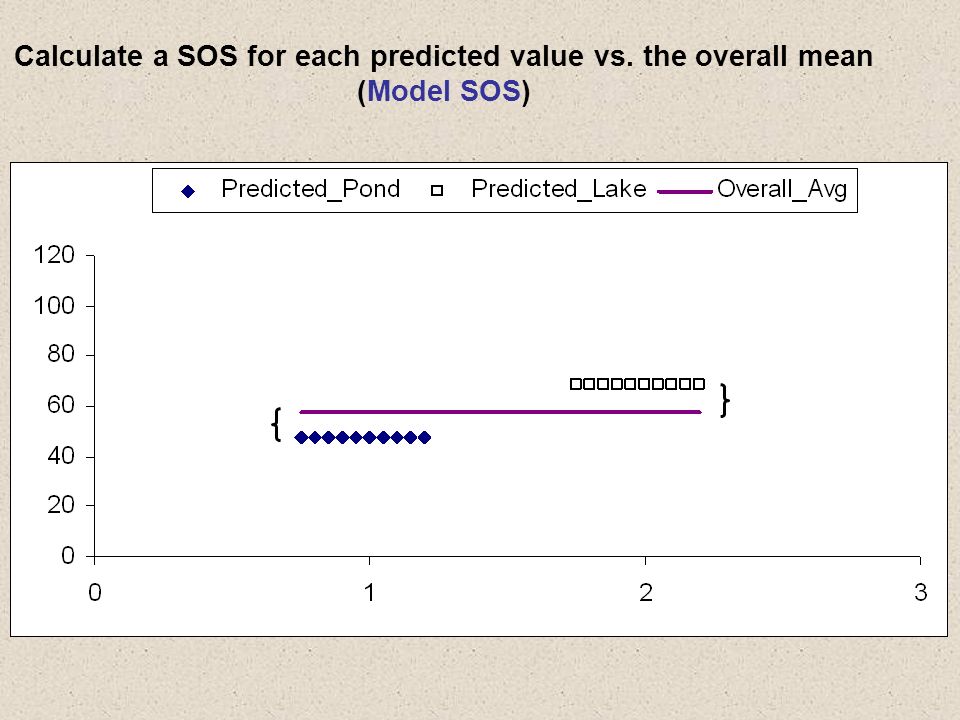Click the right curly brace annotation
The width and height of the screenshot is (960, 720).
click(724, 400)
